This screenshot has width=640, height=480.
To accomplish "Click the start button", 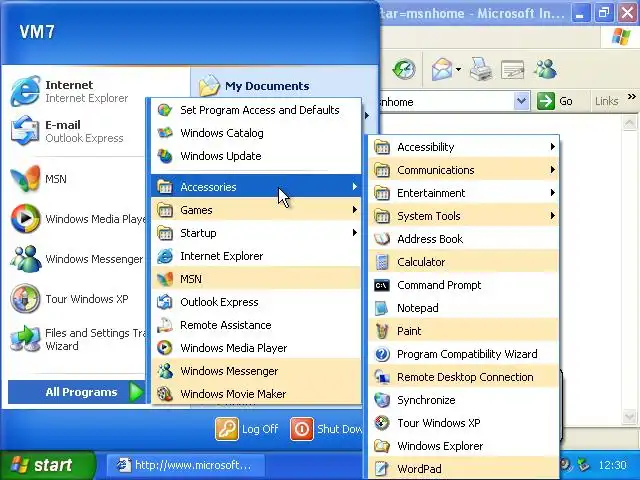I will point(47,465).
